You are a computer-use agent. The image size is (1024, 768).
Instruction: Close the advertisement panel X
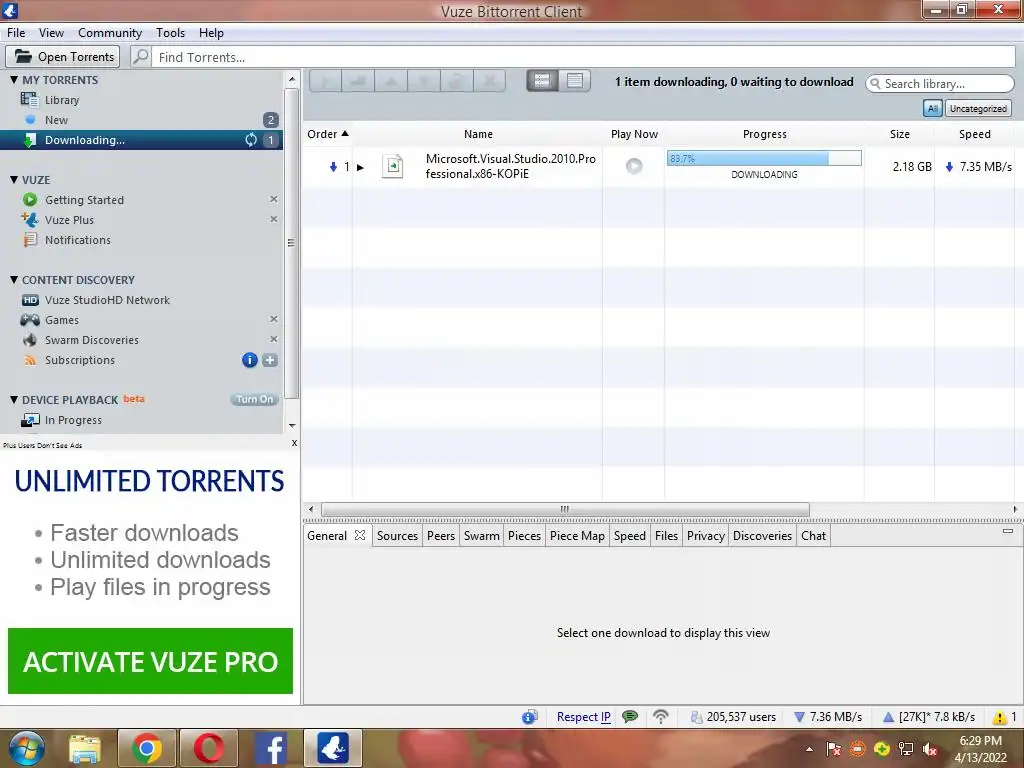pyautogui.click(x=295, y=443)
